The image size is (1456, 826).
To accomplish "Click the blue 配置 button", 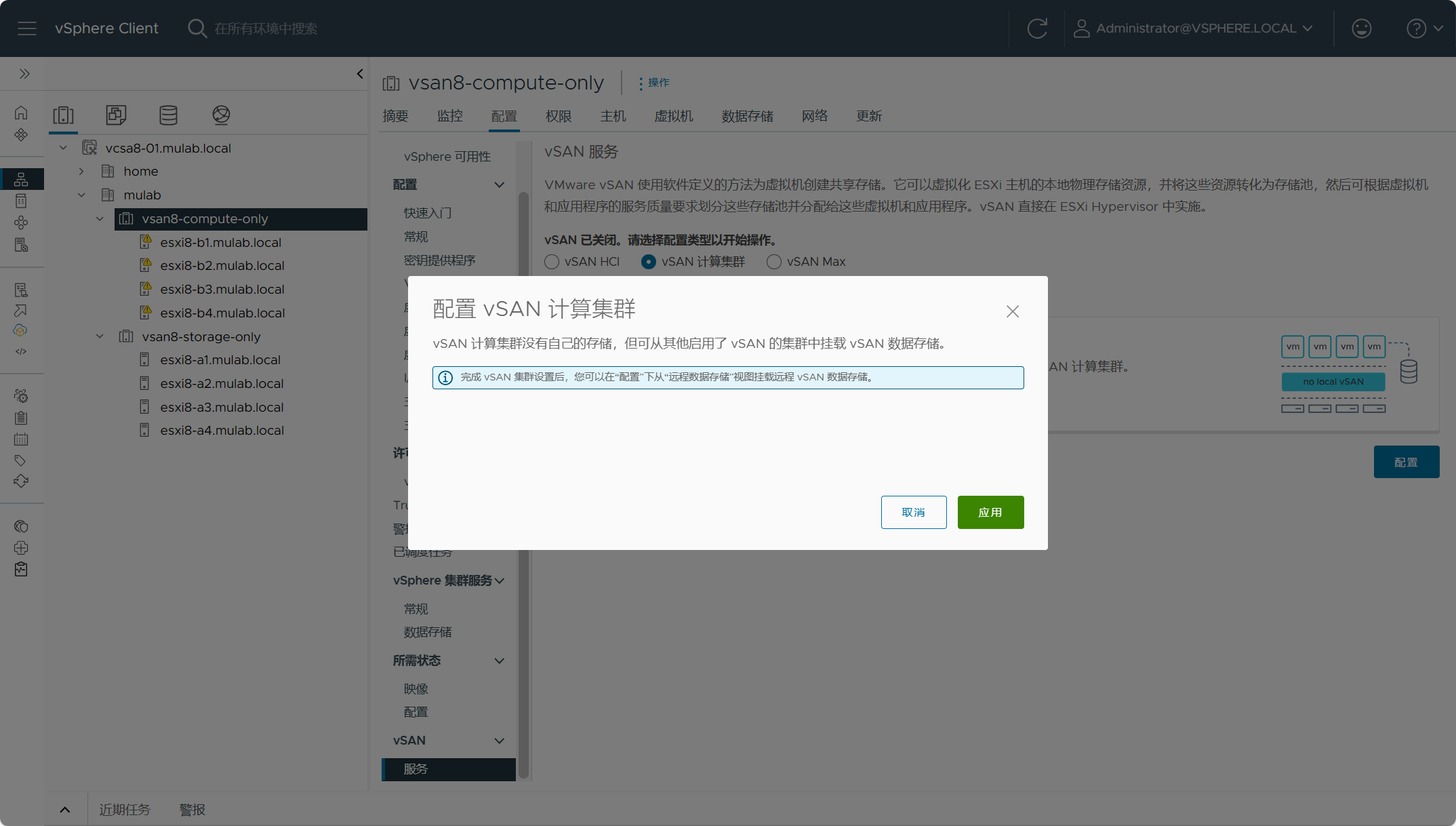I will (x=1407, y=462).
